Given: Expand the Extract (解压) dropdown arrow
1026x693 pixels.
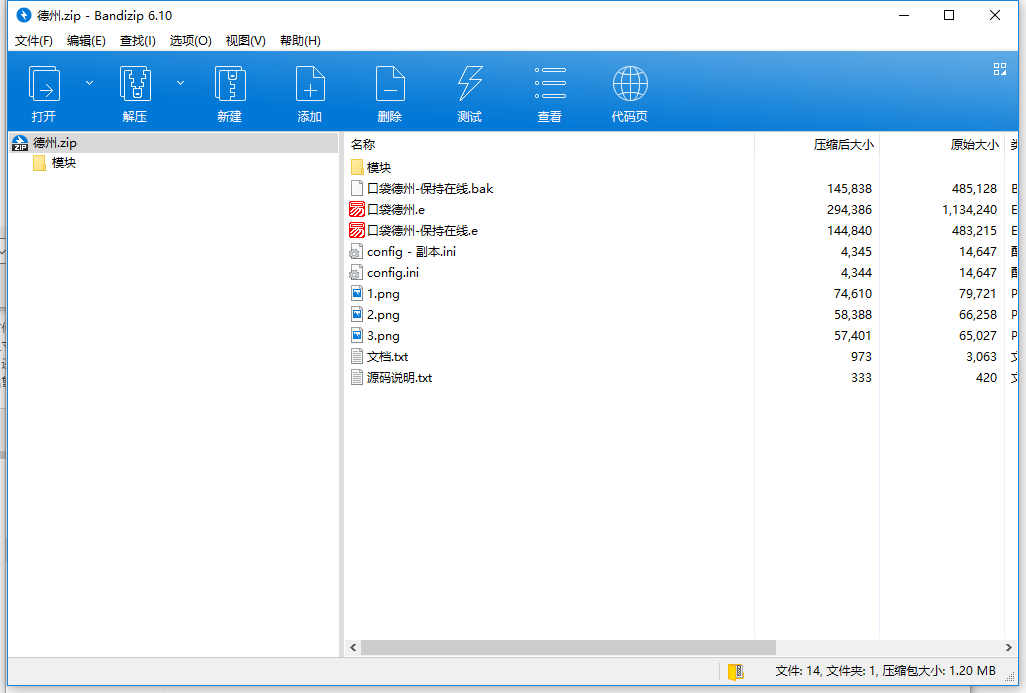Looking at the screenshot, I should click(181, 83).
